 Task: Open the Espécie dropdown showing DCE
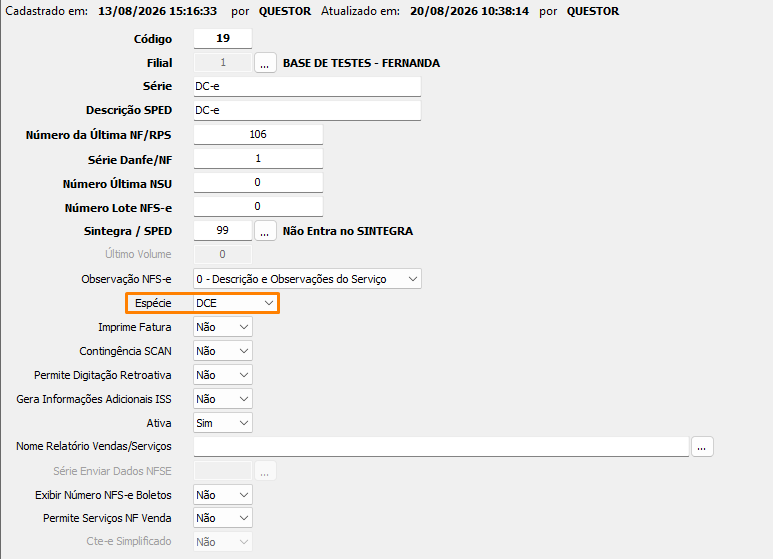235,303
